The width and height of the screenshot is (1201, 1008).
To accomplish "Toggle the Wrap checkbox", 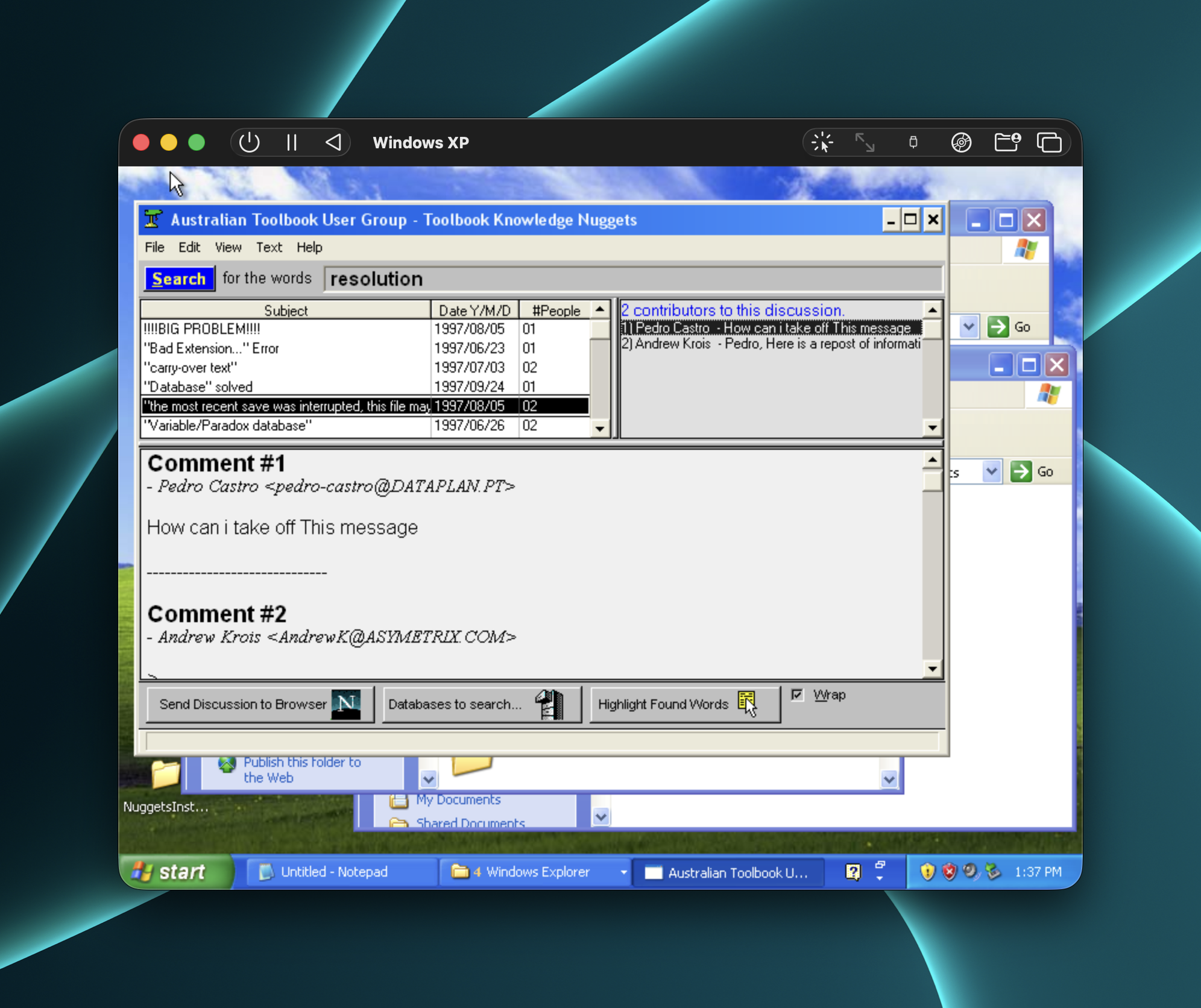I will pyautogui.click(x=797, y=695).
